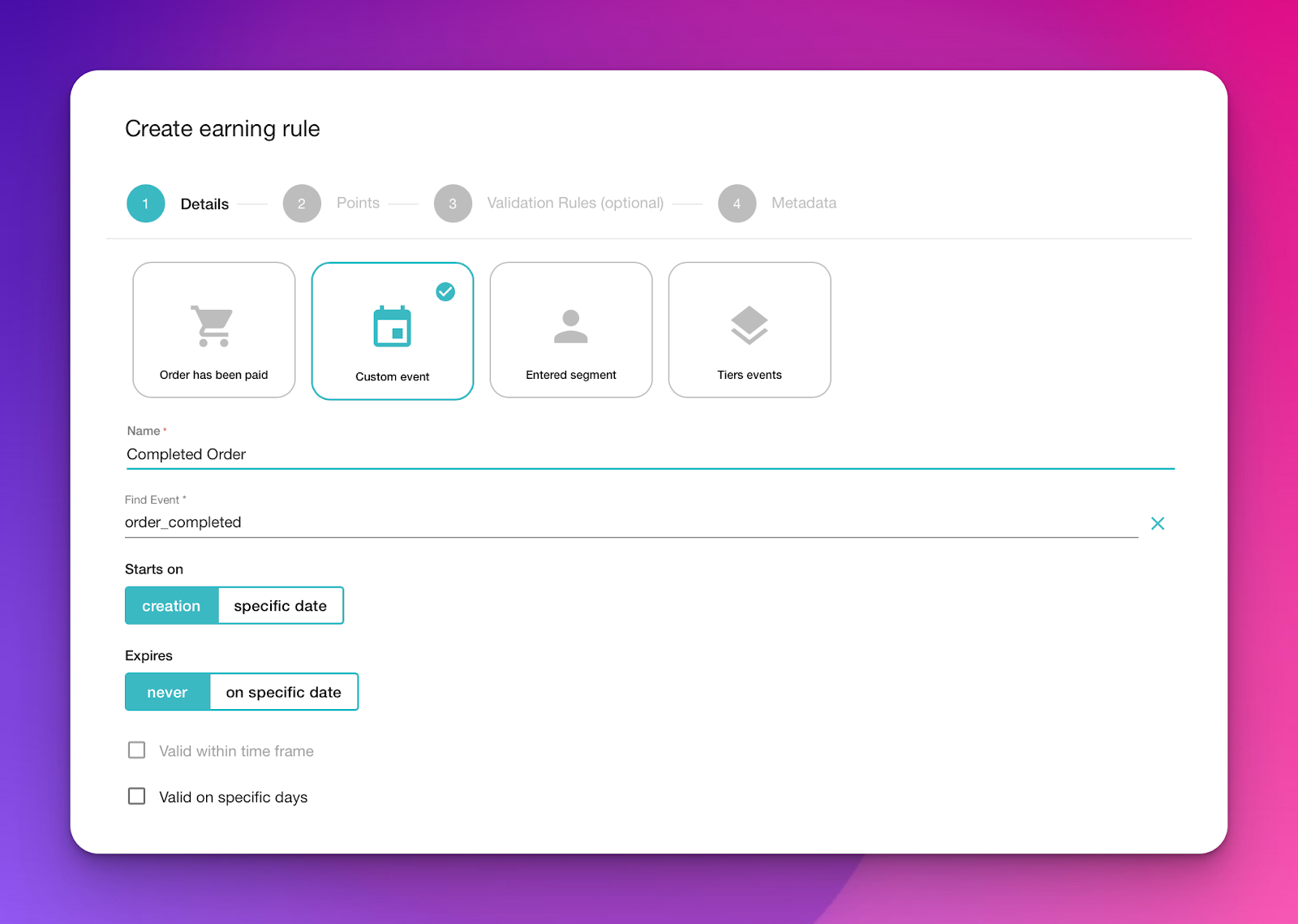Select step 4 circle
The image size is (1298, 924).
point(737,204)
